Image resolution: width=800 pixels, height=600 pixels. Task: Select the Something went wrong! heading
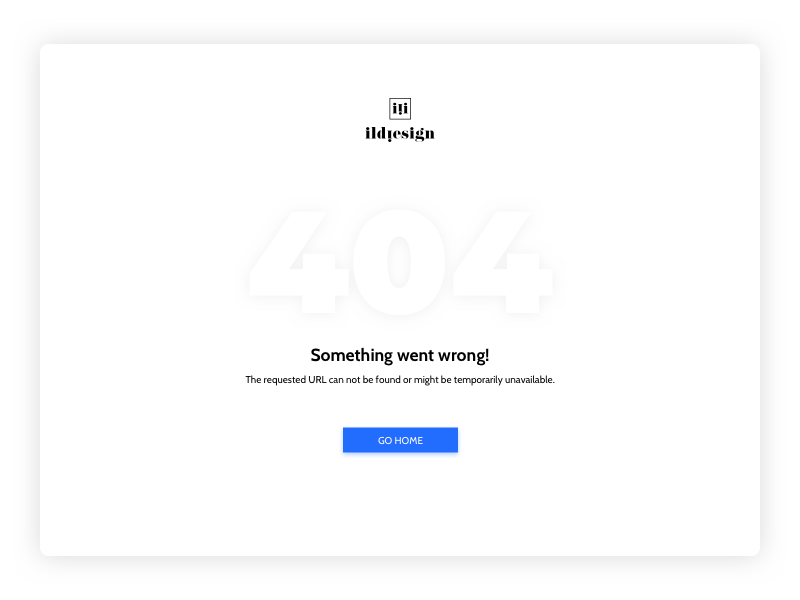click(x=400, y=355)
